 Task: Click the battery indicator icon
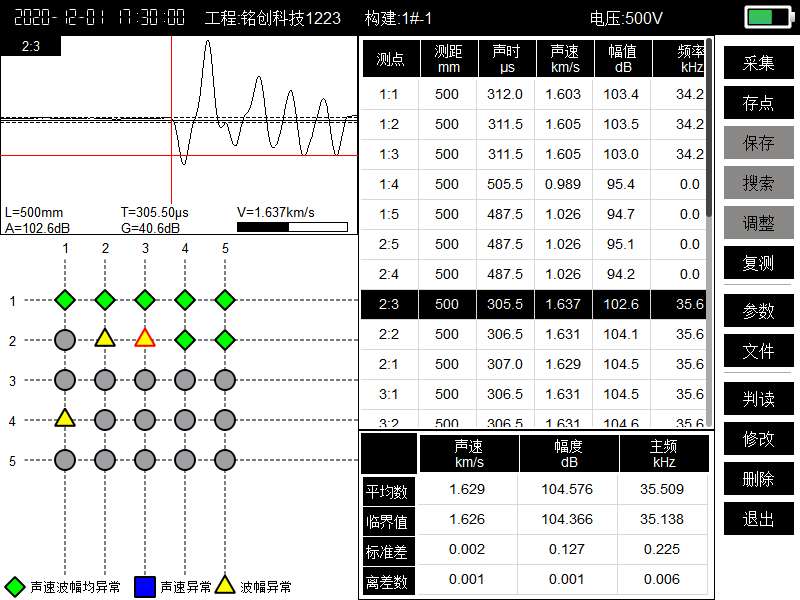point(769,17)
